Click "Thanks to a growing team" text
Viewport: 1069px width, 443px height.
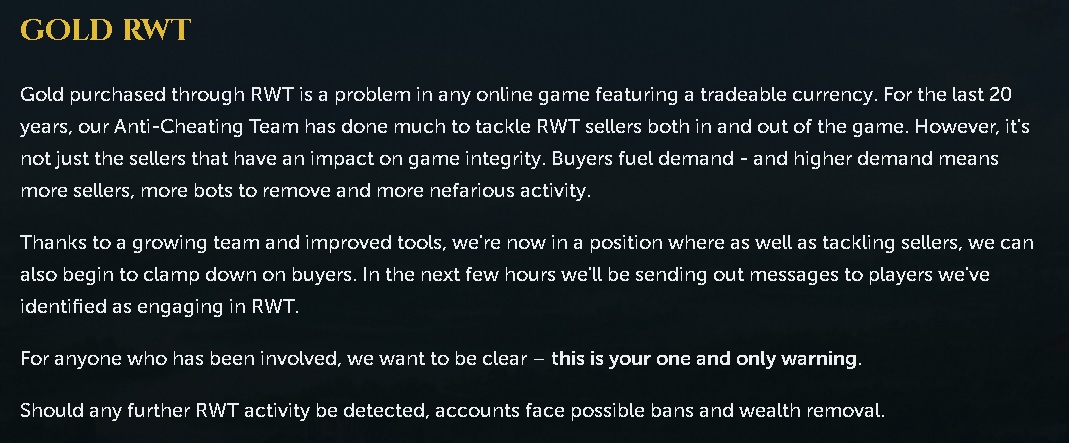(120, 243)
